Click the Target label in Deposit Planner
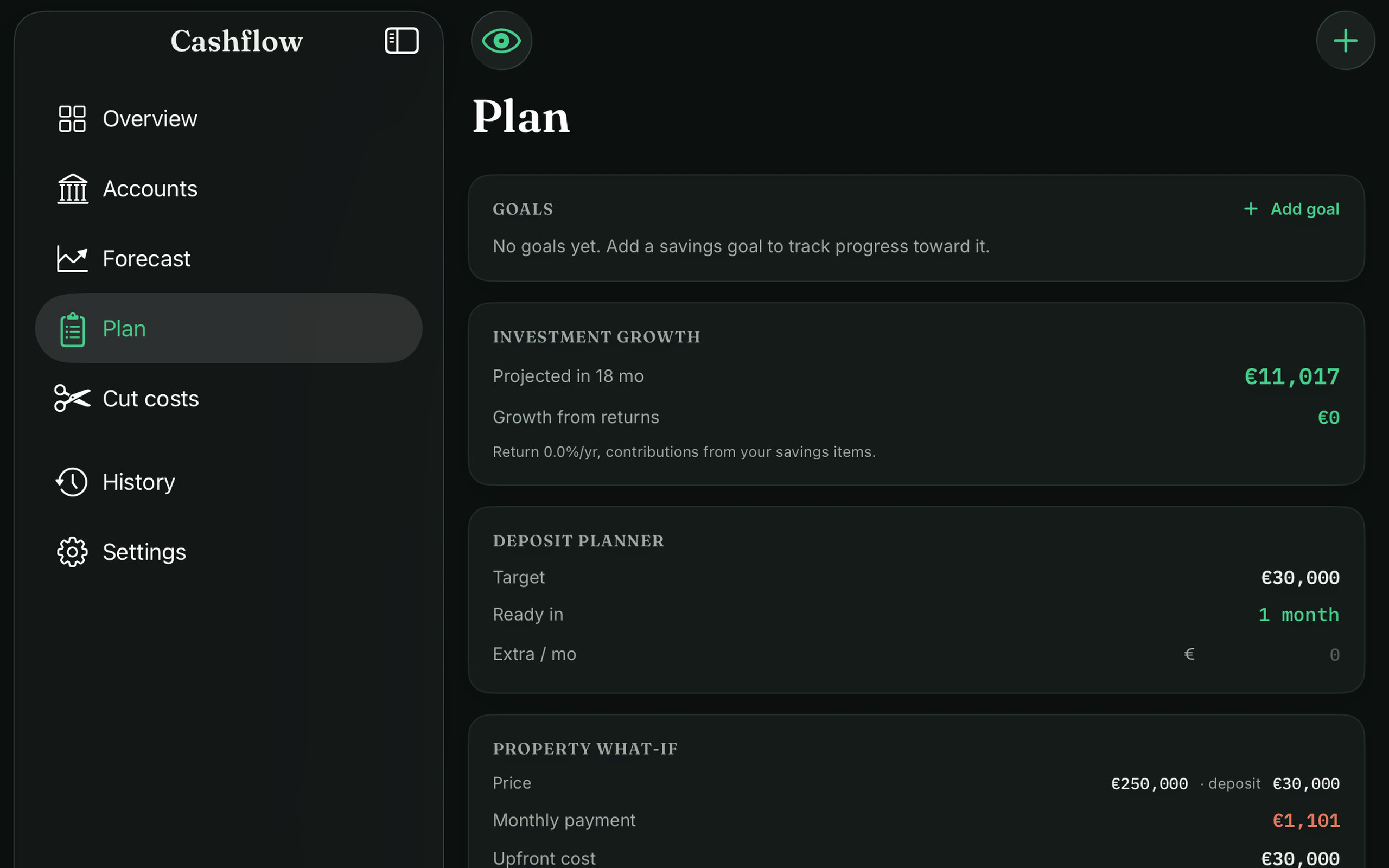This screenshot has height=868, width=1389. pyautogui.click(x=518, y=578)
